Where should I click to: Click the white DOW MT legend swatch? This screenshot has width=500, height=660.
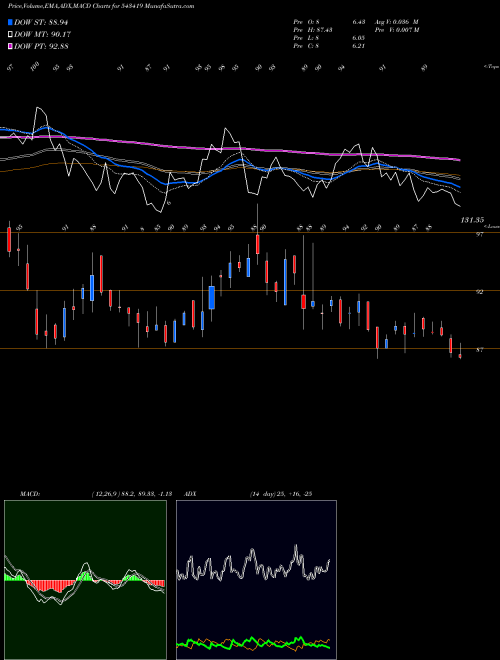pos(11,35)
